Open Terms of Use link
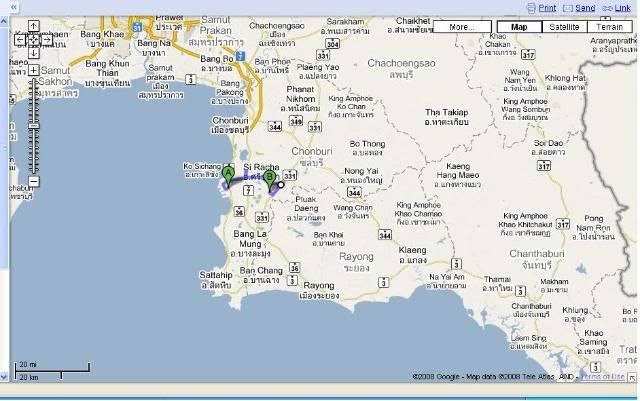Image resolution: width=640 pixels, height=401 pixels. tap(602, 376)
